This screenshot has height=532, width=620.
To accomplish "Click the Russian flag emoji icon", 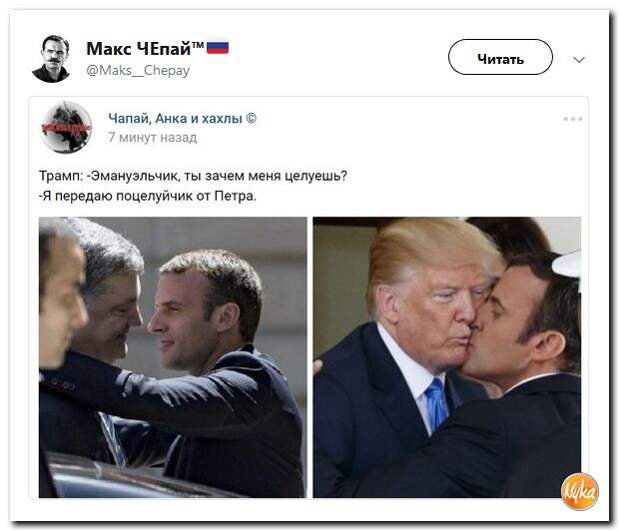I will click(217, 47).
